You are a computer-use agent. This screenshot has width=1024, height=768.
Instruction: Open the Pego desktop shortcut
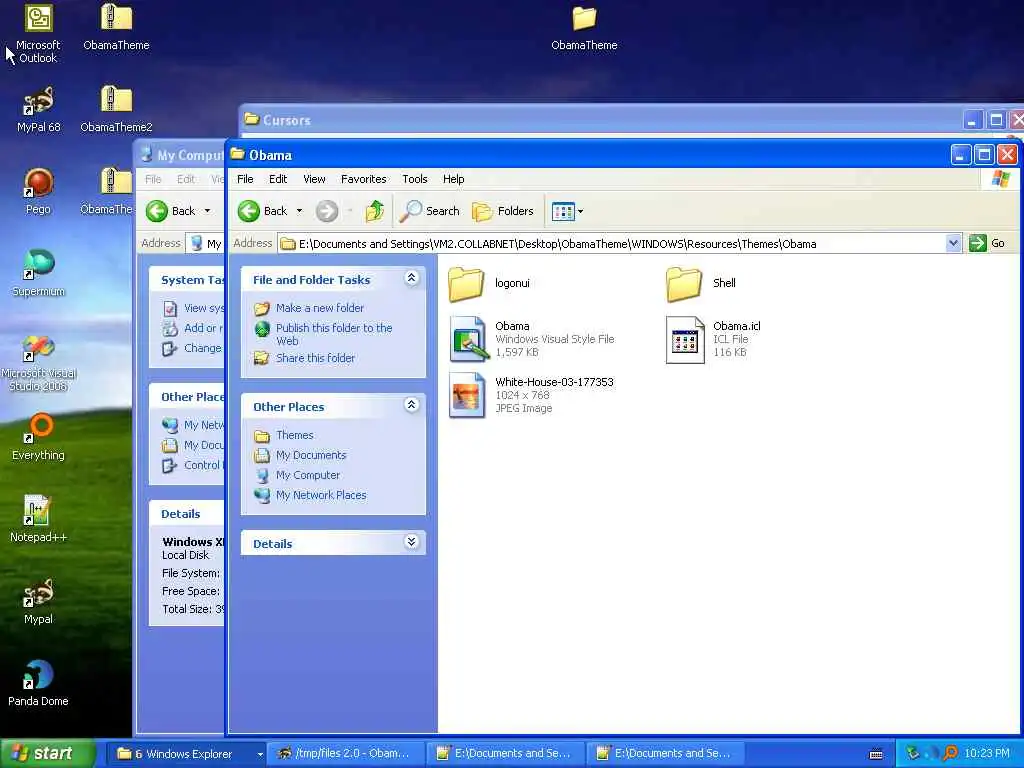(x=38, y=191)
